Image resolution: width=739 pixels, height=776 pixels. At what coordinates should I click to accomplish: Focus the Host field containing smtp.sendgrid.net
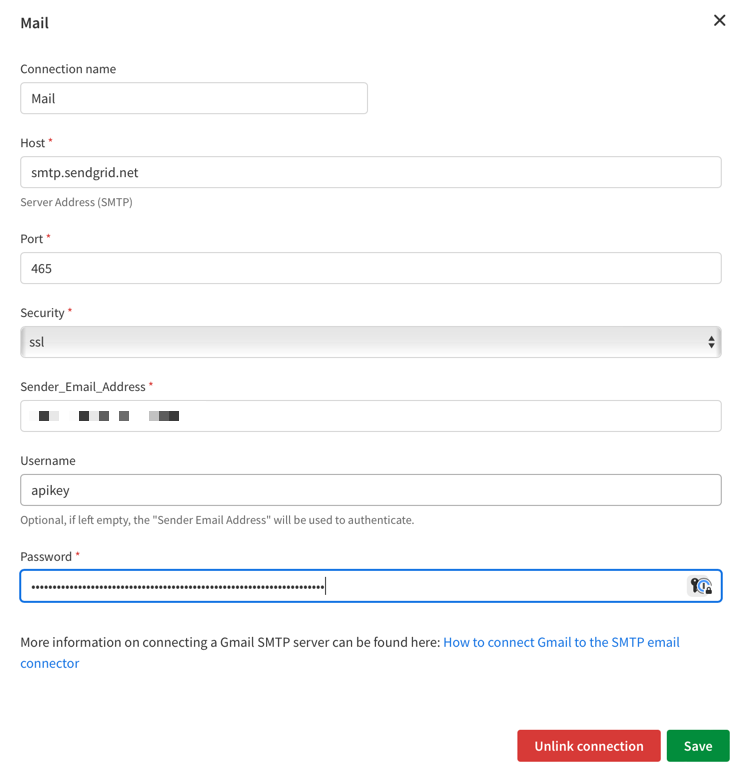[370, 172]
